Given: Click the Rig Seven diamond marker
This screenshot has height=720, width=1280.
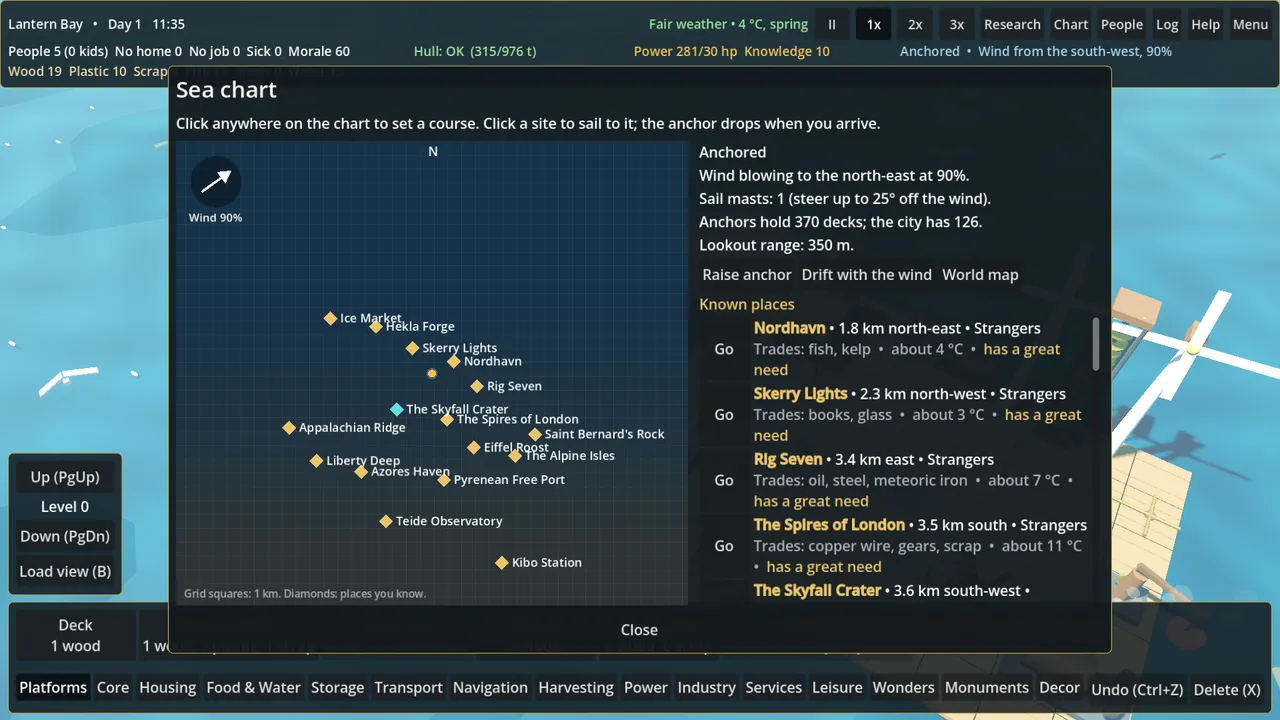Looking at the screenshot, I should coord(477,386).
